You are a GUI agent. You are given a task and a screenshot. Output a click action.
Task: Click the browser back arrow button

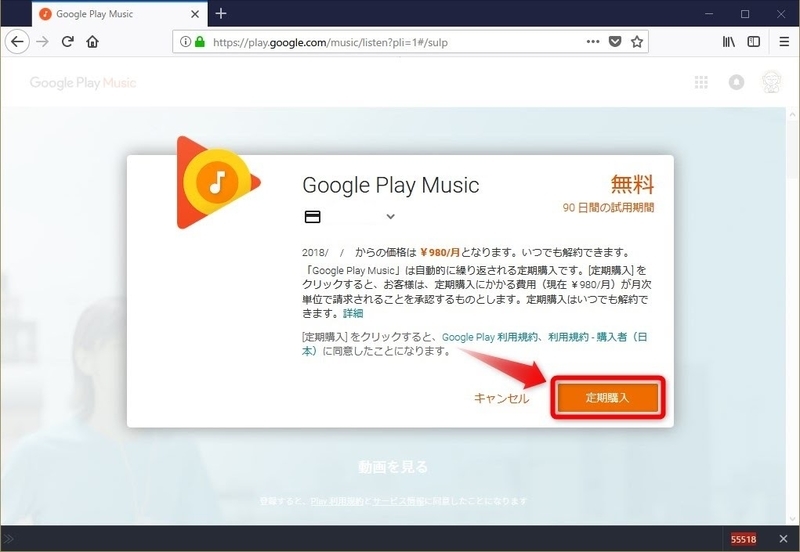coord(16,42)
